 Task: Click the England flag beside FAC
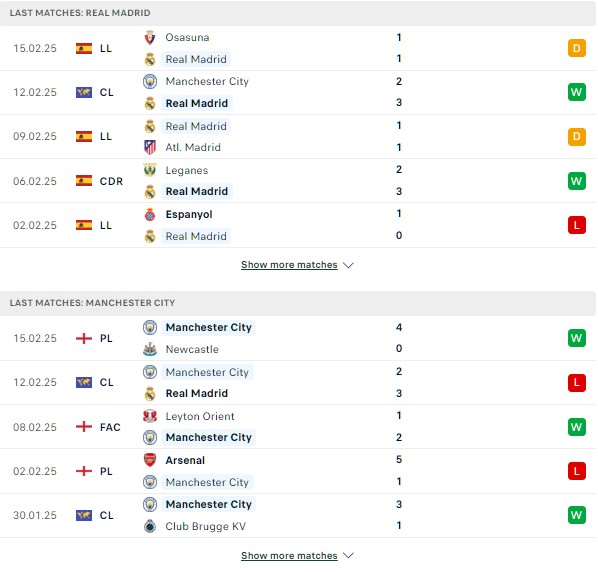[84, 427]
